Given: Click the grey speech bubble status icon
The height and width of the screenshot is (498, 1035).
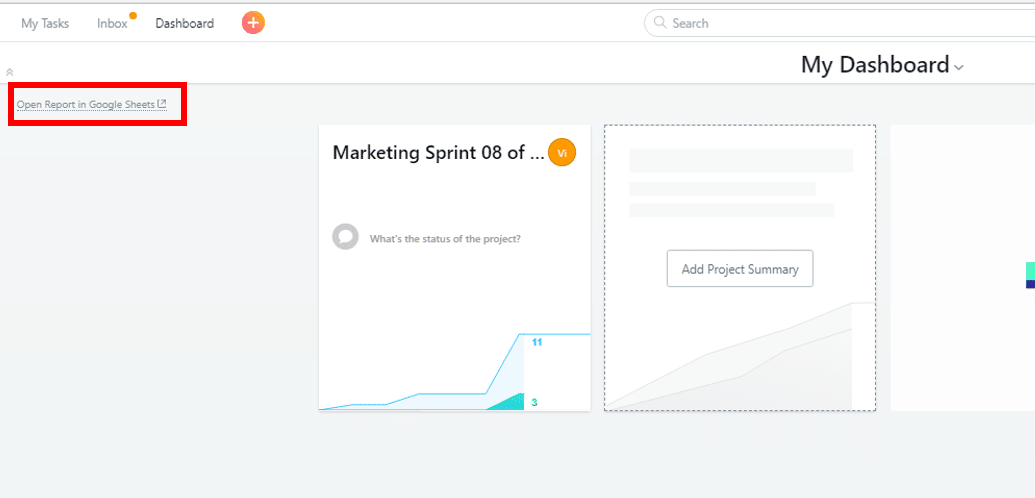Looking at the screenshot, I should 346,236.
